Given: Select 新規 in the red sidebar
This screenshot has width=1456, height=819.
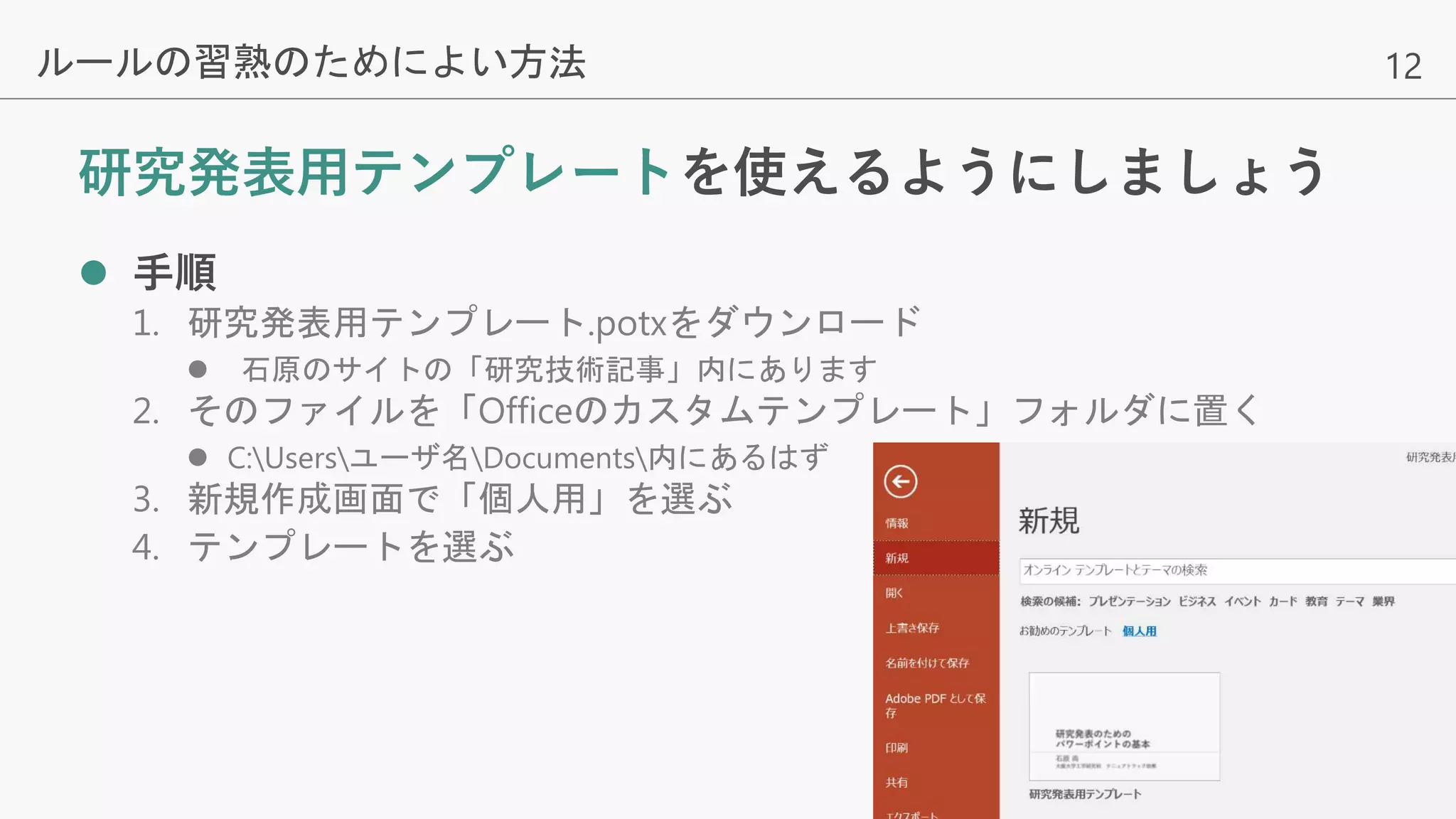Looking at the screenshot, I should pos(936,558).
